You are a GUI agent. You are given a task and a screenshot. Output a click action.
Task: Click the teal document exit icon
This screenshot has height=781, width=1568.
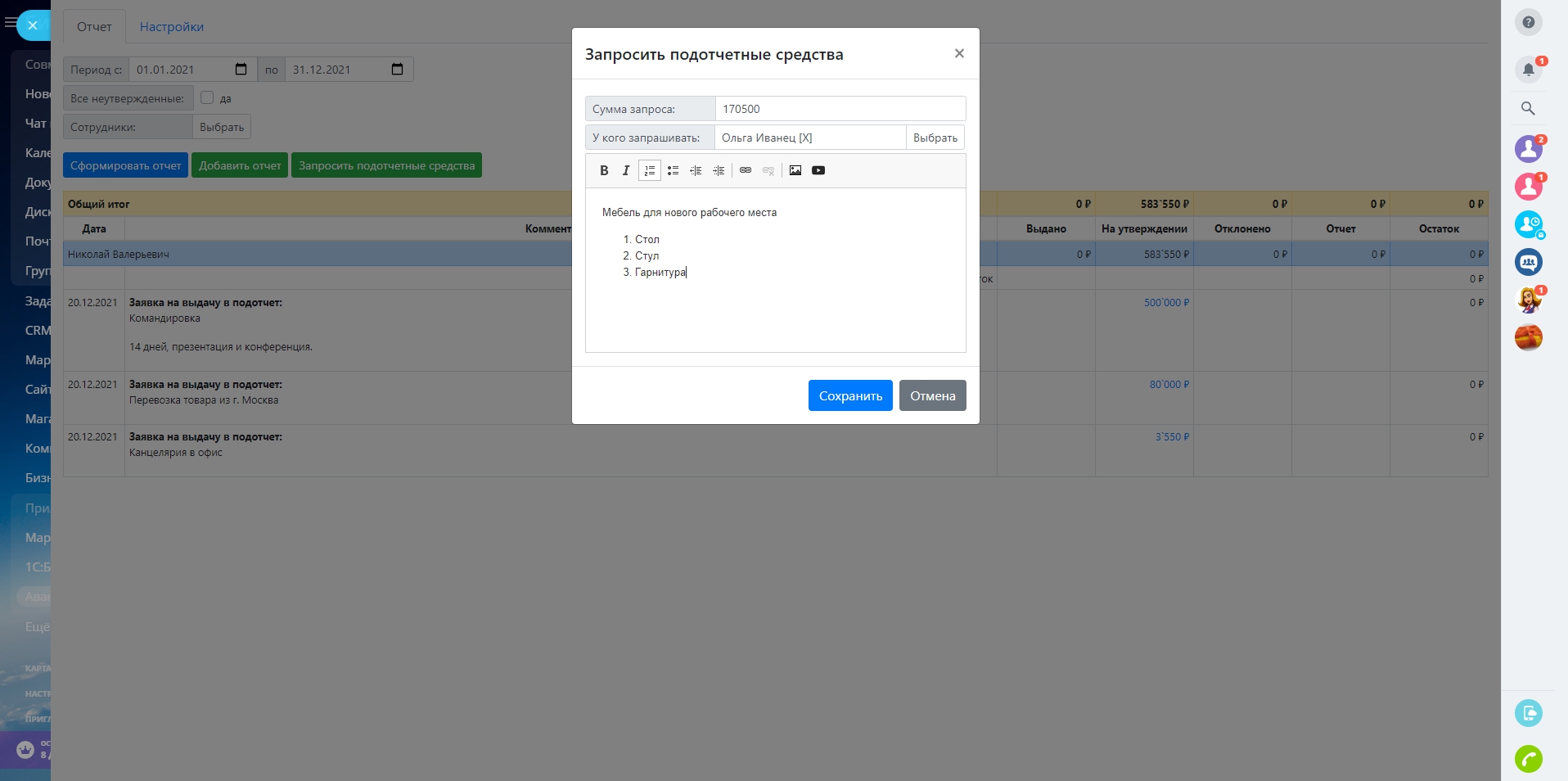click(1528, 713)
